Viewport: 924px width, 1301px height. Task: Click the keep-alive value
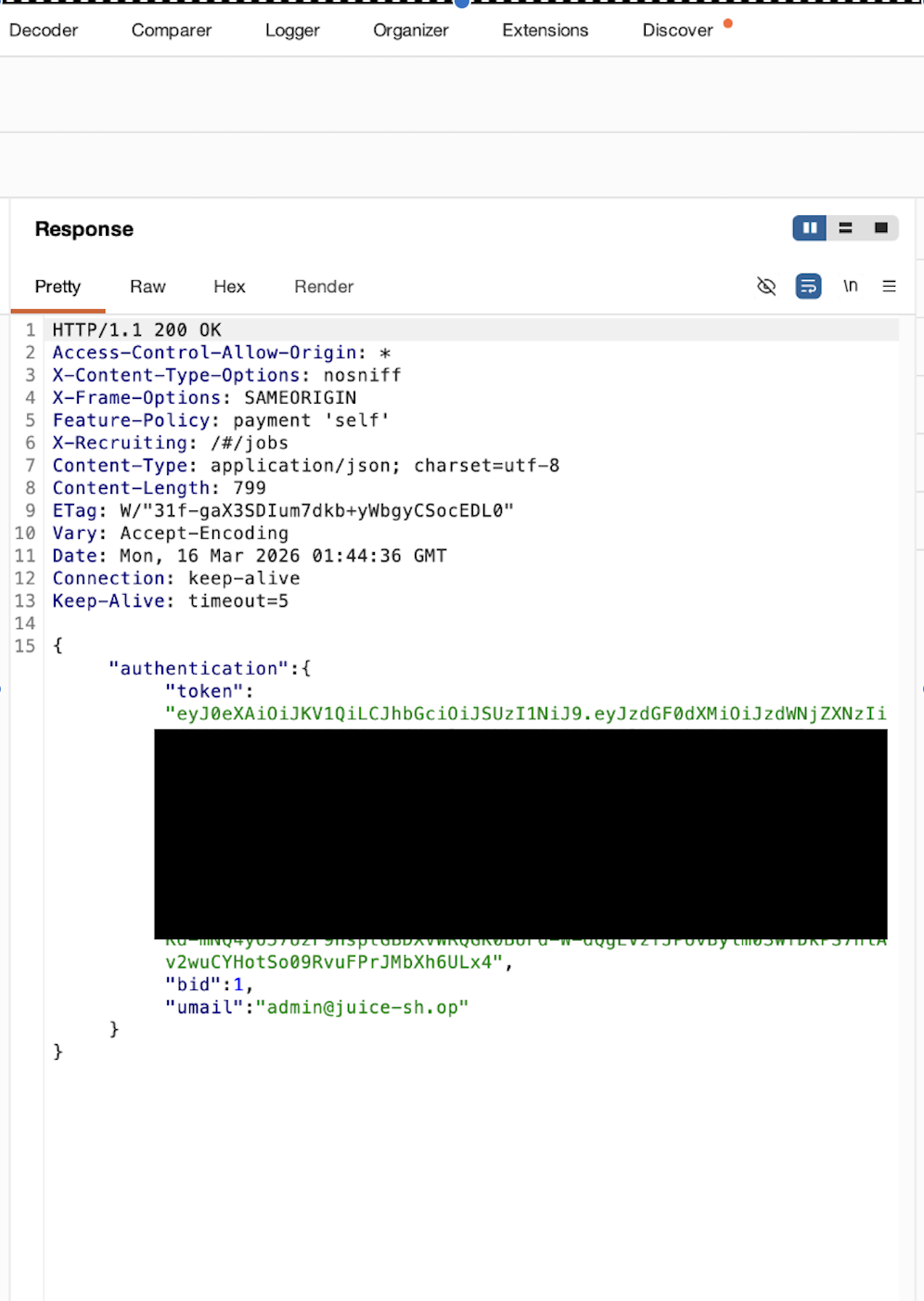244,578
